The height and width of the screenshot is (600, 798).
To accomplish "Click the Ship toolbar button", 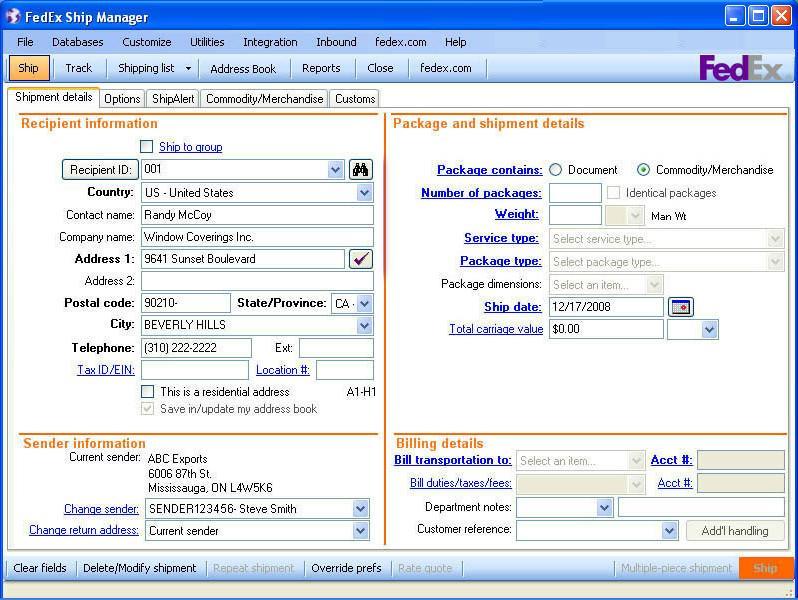I will 28,68.
